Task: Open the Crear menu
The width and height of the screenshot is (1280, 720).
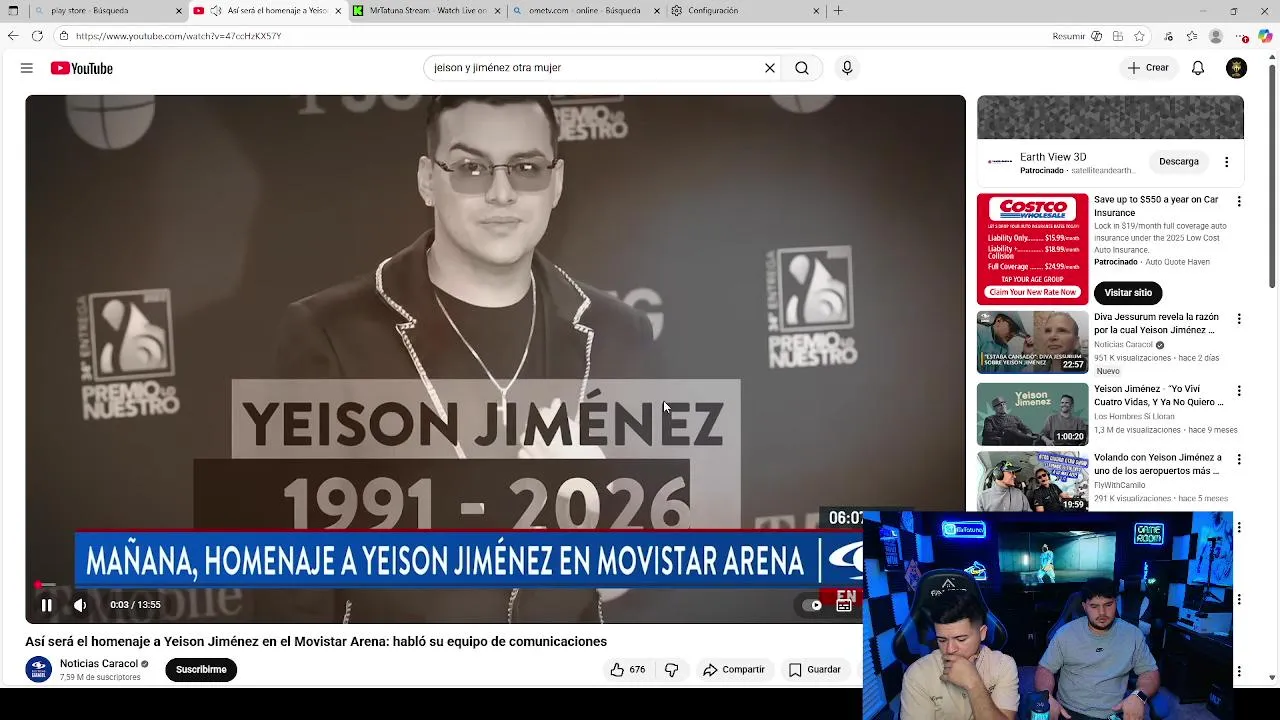Action: (1148, 68)
